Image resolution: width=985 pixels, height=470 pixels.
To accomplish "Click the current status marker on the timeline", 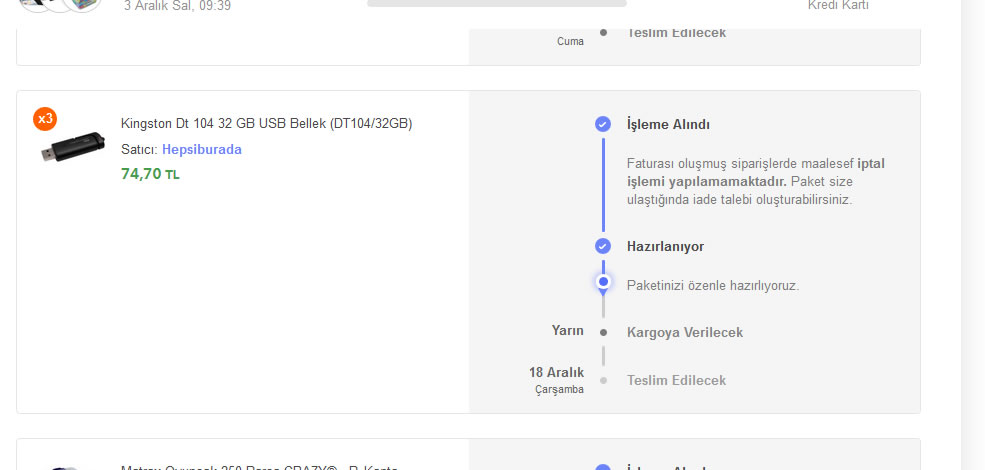I will (603, 282).
